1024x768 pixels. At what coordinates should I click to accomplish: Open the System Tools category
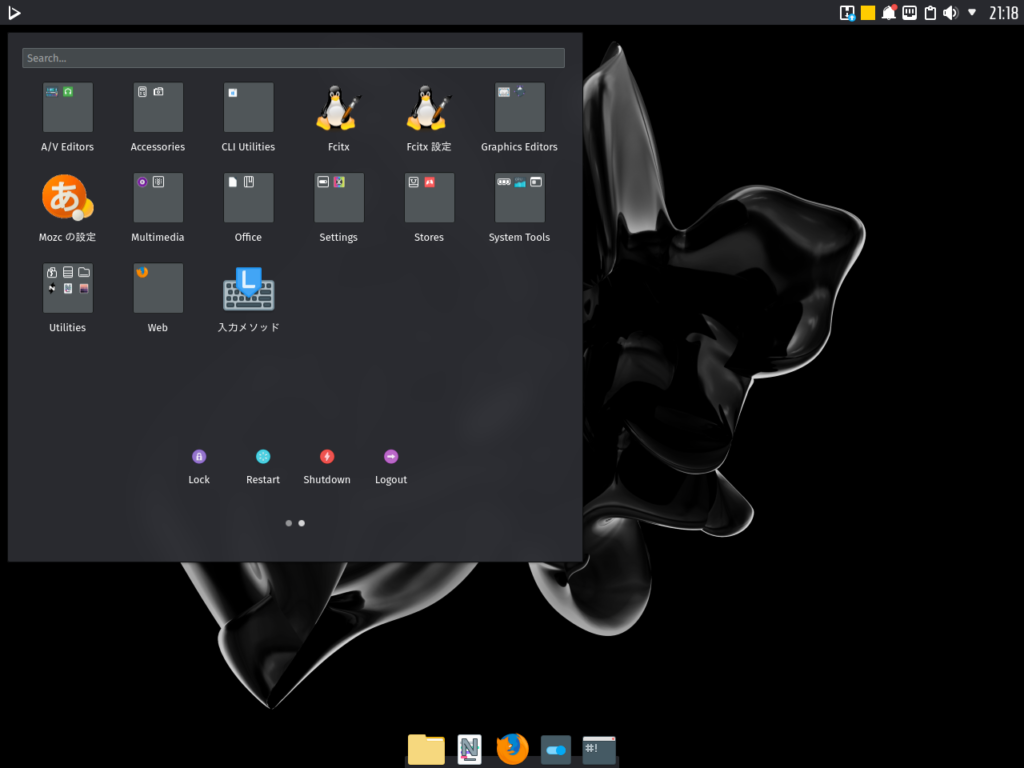click(519, 197)
